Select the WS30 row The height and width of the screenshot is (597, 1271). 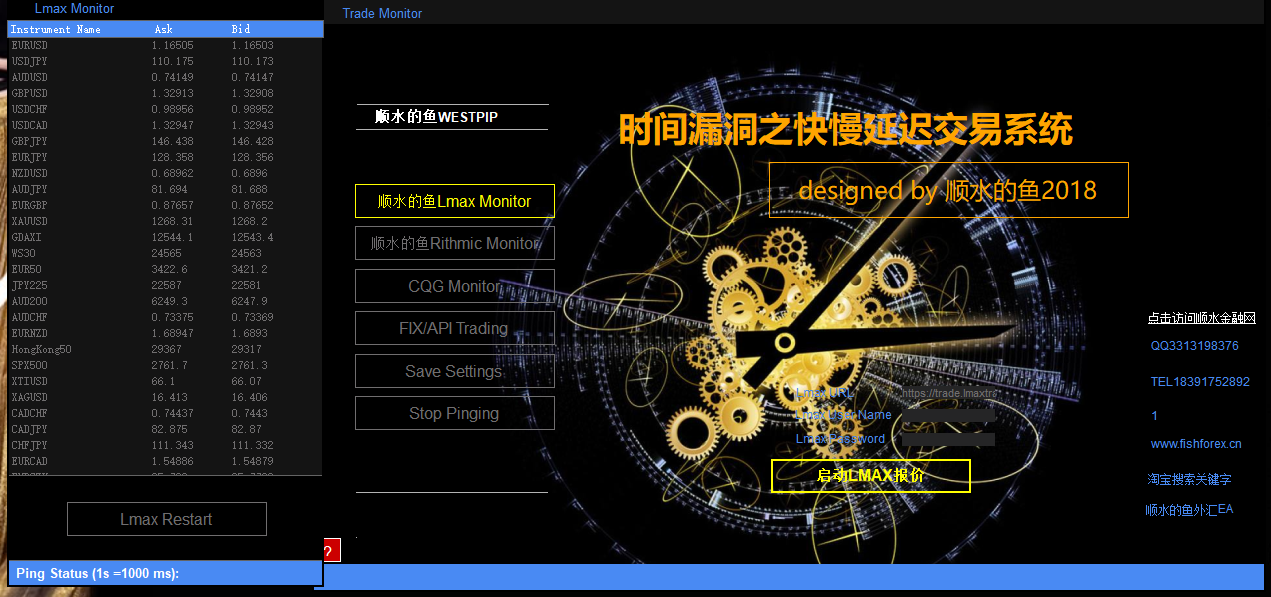[x=165, y=253]
